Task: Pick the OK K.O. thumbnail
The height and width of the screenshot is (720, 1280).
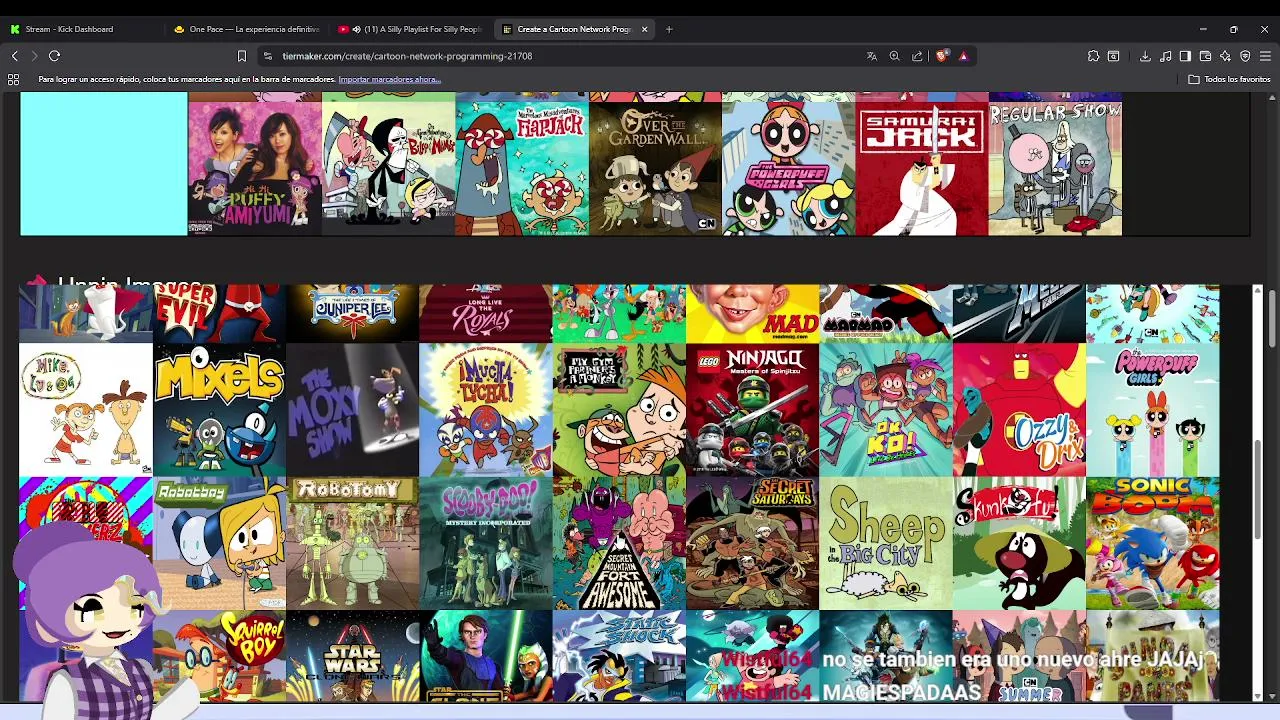Action: click(x=886, y=410)
